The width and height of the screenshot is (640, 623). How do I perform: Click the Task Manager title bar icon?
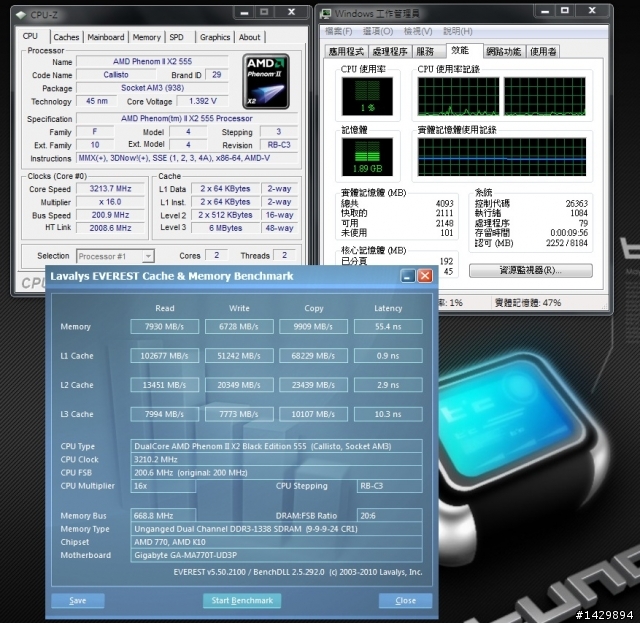pyautogui.click(x=326, y=14)
